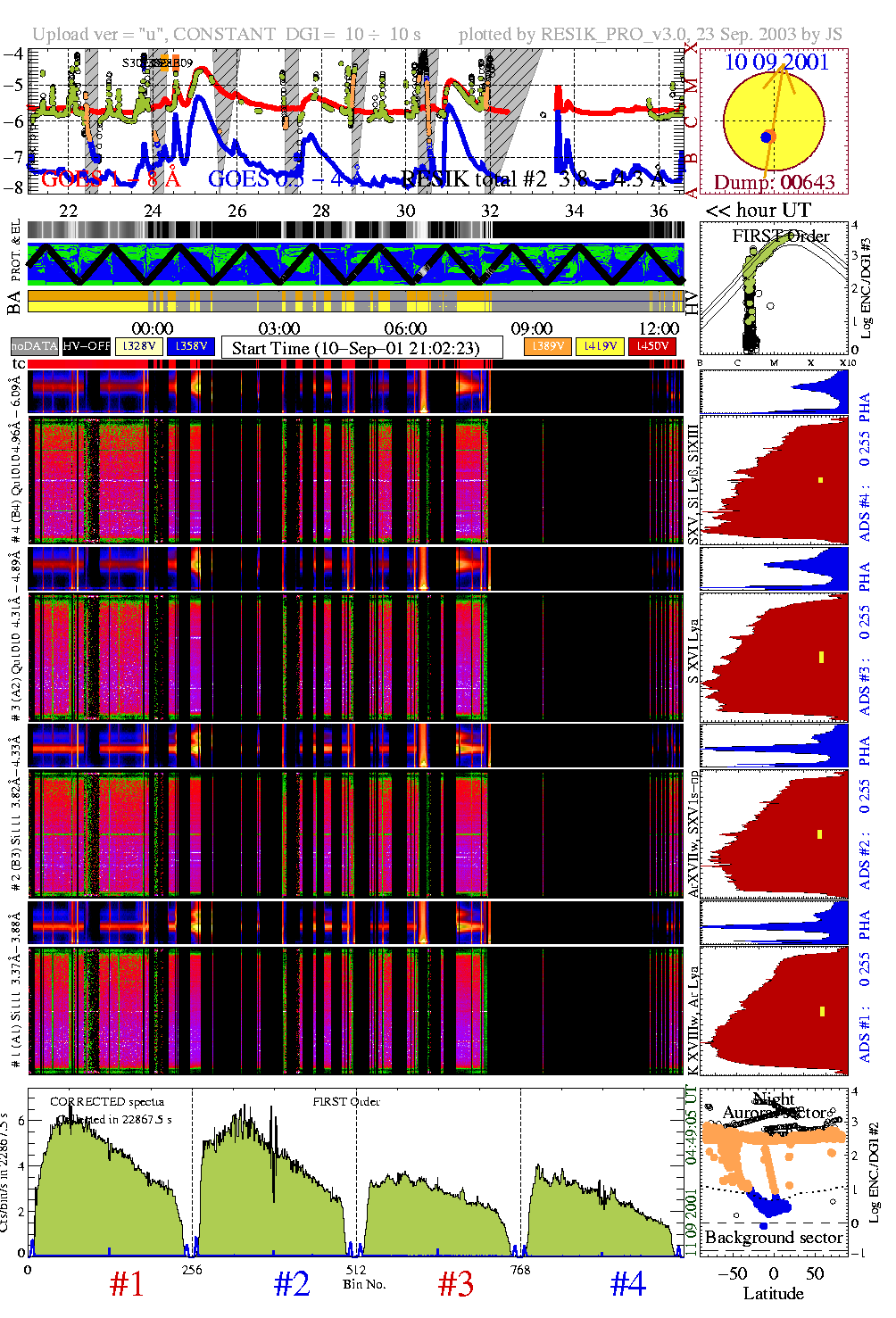Viewport: 896px width, 1318px height.
Task: Click the yellow marker in ADS #1 histogram
Action: point(821,1011)
